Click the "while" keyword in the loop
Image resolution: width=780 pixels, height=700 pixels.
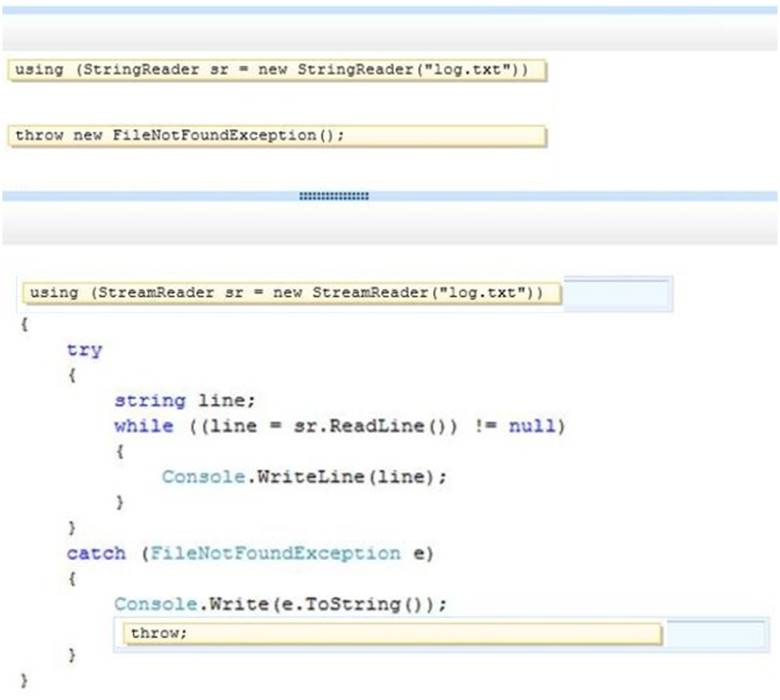point(137,426)
